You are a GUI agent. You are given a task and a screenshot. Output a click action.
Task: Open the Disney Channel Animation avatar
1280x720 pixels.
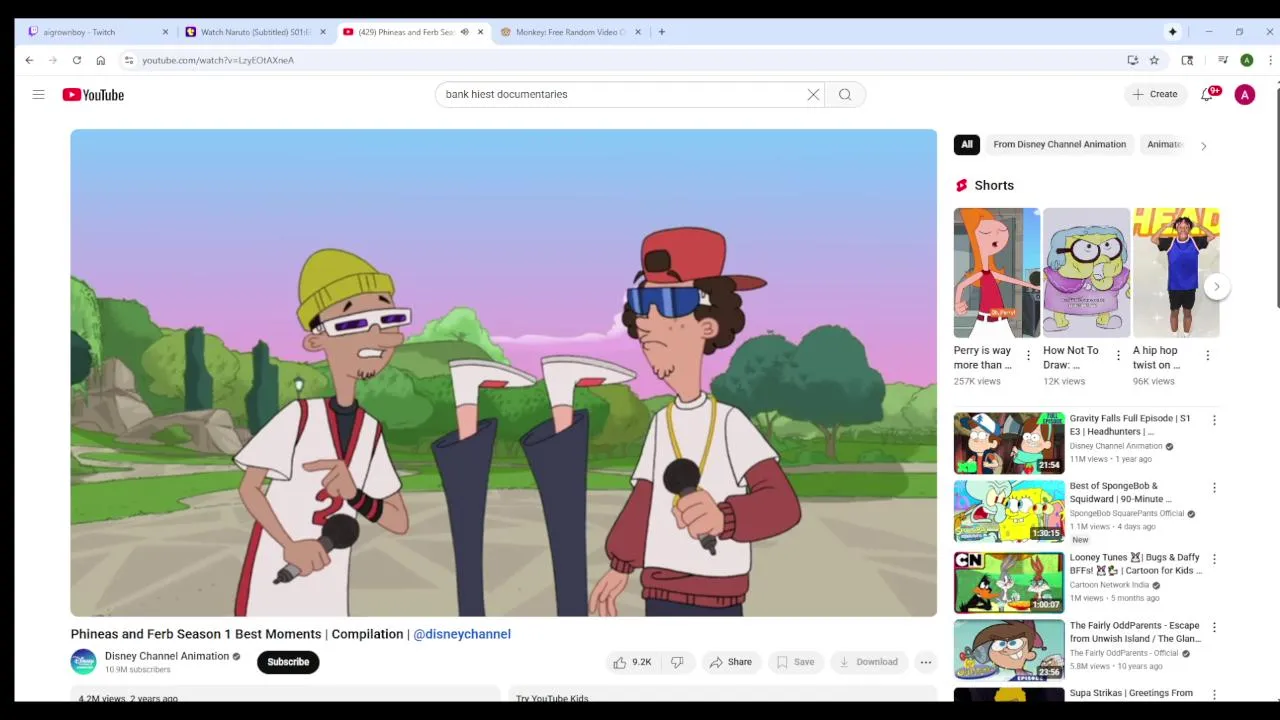(83, 662)
